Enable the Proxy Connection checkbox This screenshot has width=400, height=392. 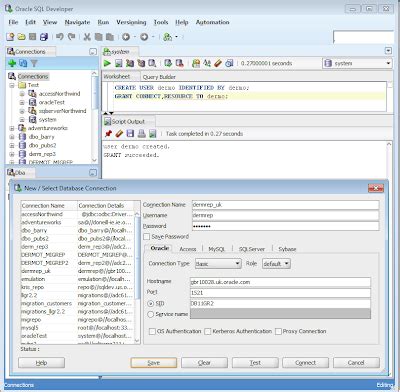pyautogui.click(x=278, y=331)
